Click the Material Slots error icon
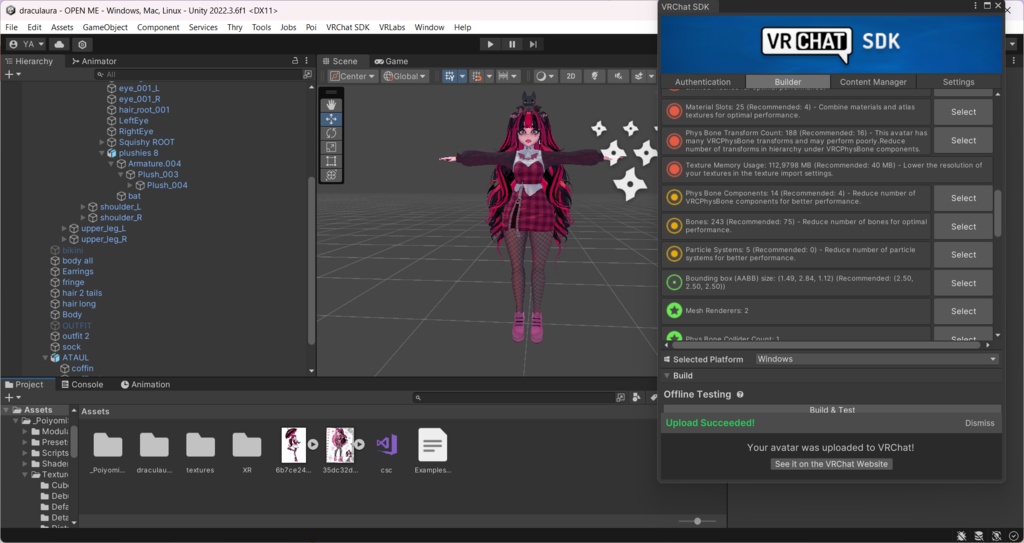Viewport: 1024px width, 543px height. tap(674, 111)
